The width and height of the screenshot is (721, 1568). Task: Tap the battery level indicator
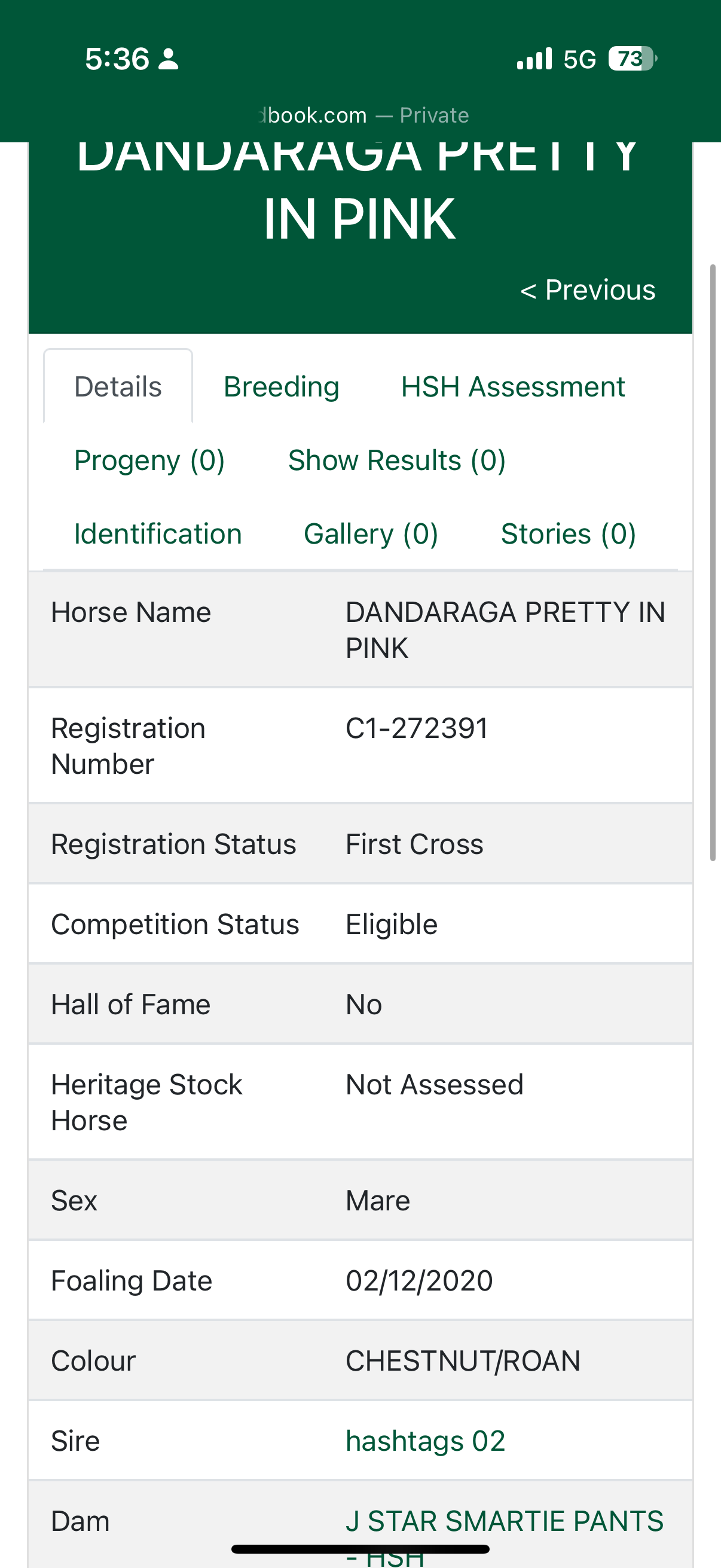[x=631, y=59]
